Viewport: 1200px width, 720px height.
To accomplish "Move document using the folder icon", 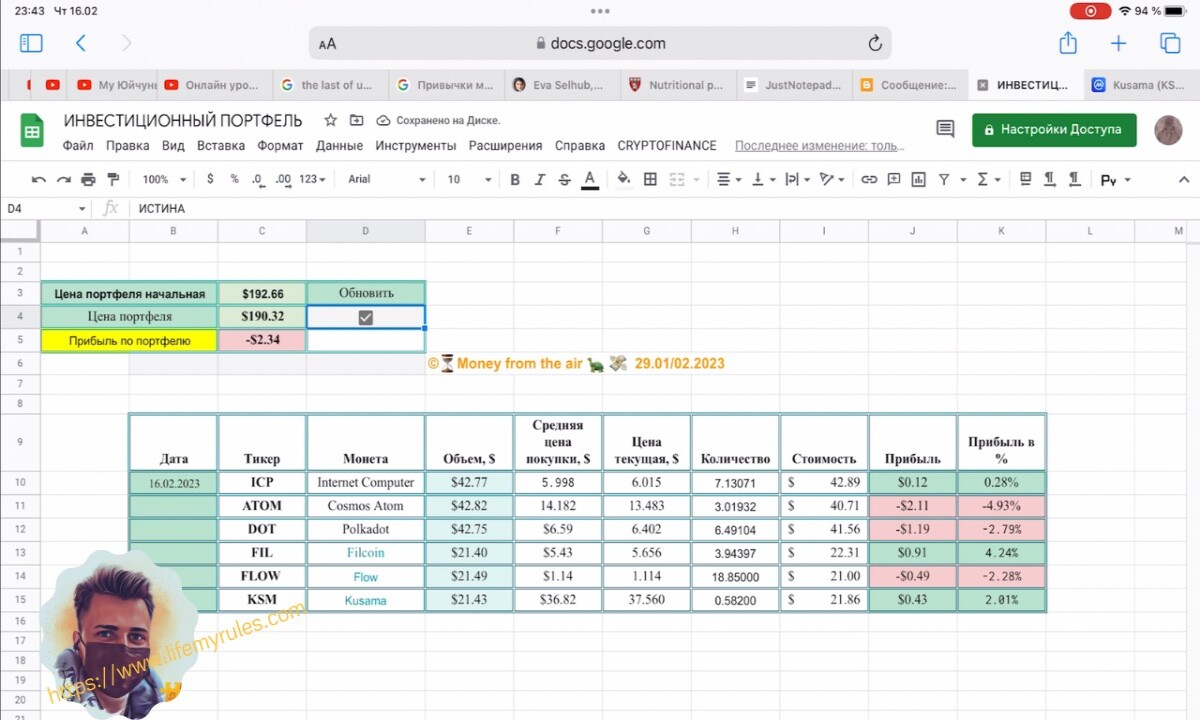I will [x=357, y=120].
